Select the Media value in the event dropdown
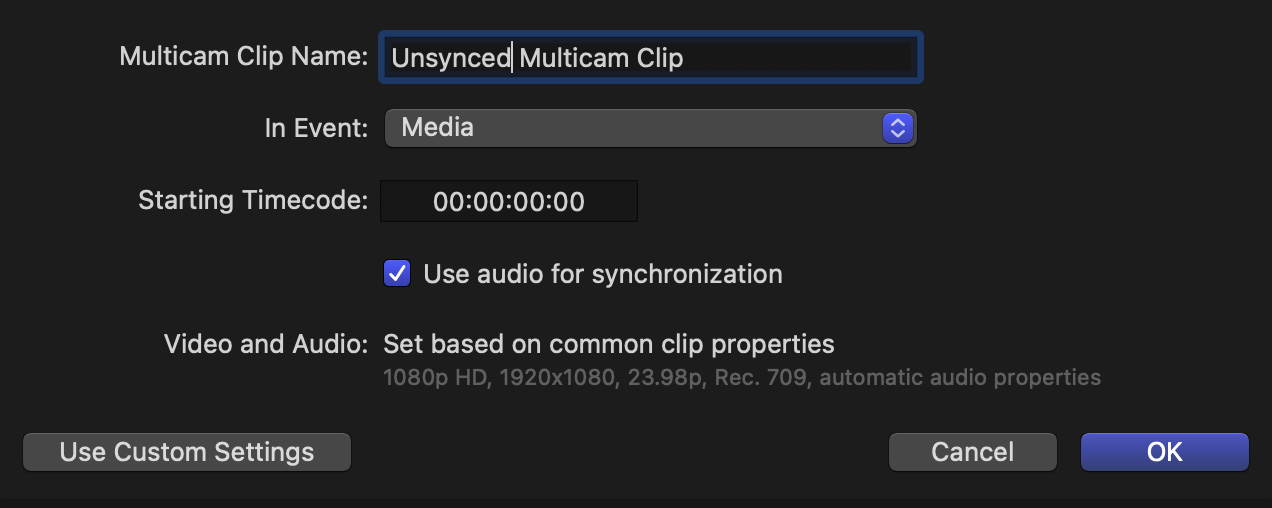Image resolution: width=1272 pixels, height=508 pixels. point(437,127)
